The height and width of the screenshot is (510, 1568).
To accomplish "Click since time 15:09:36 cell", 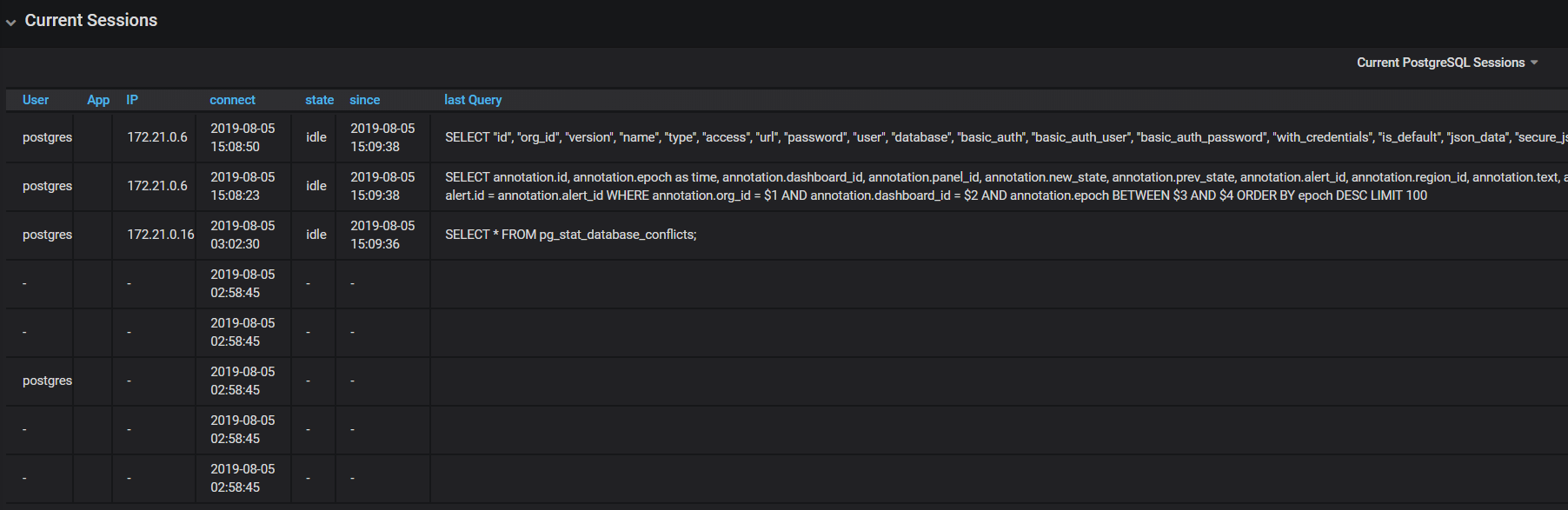I will [382, 235].
